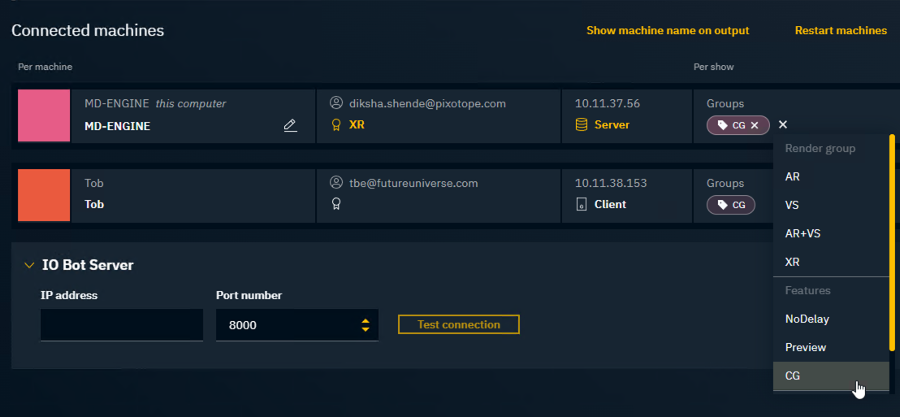Click the IP address input field
900x418 pixels.
coord(121,325)
